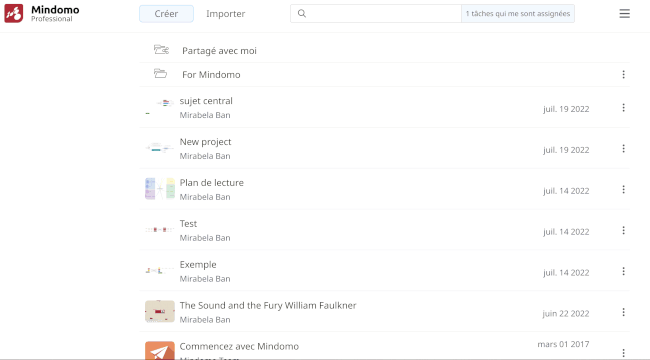Open the map titled Test
650x360 pixels.
(188, 224)
